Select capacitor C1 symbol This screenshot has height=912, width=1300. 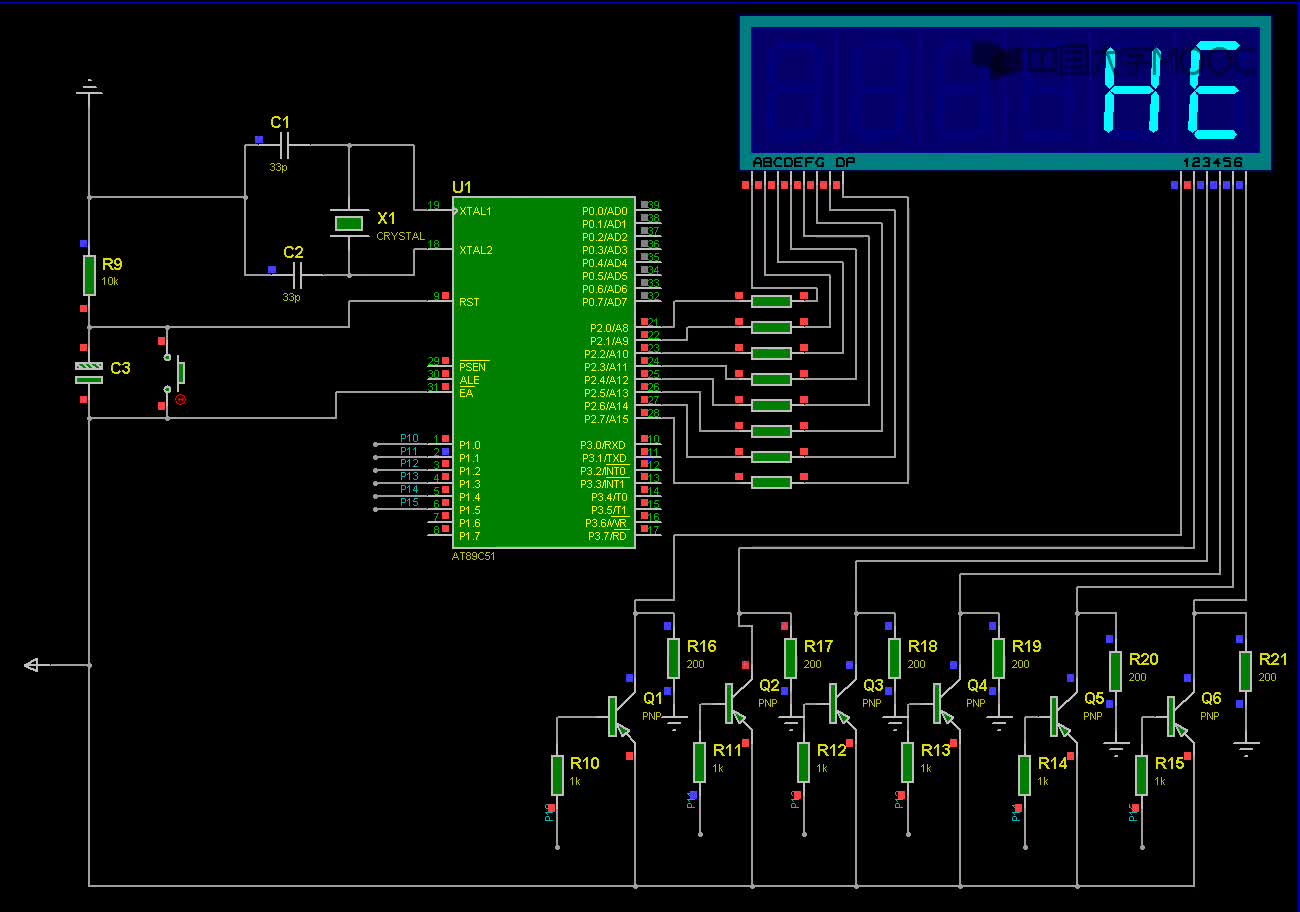tap(282, 147)
